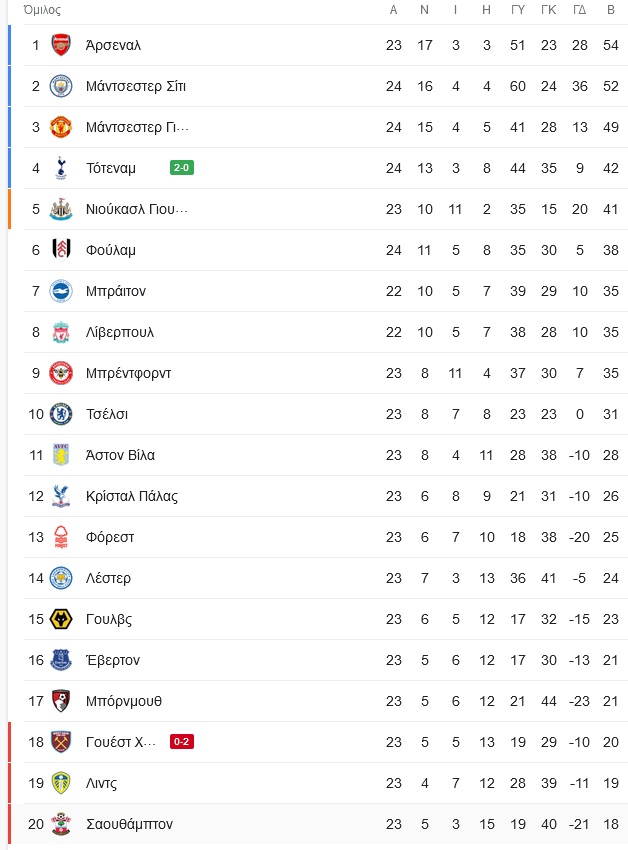Open the Άστον Βίλα team link
Viewport: 628px width, 850px height.
pos(120,455)
